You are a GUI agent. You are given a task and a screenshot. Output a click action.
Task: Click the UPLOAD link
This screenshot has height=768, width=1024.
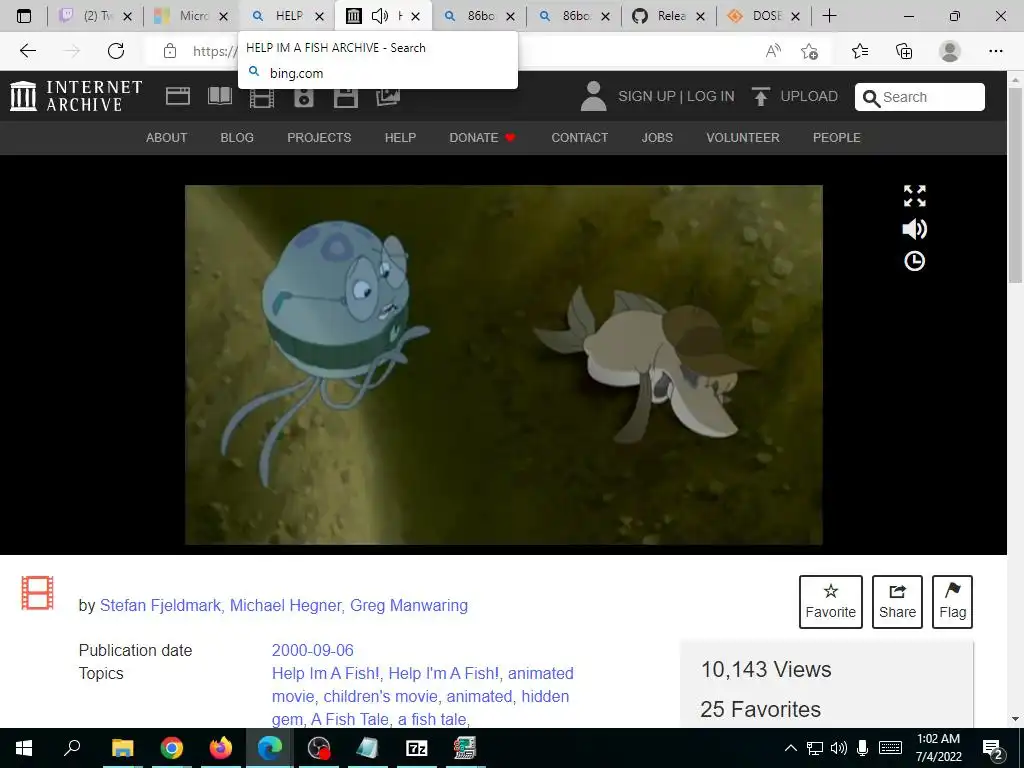(x=809, y=97)
